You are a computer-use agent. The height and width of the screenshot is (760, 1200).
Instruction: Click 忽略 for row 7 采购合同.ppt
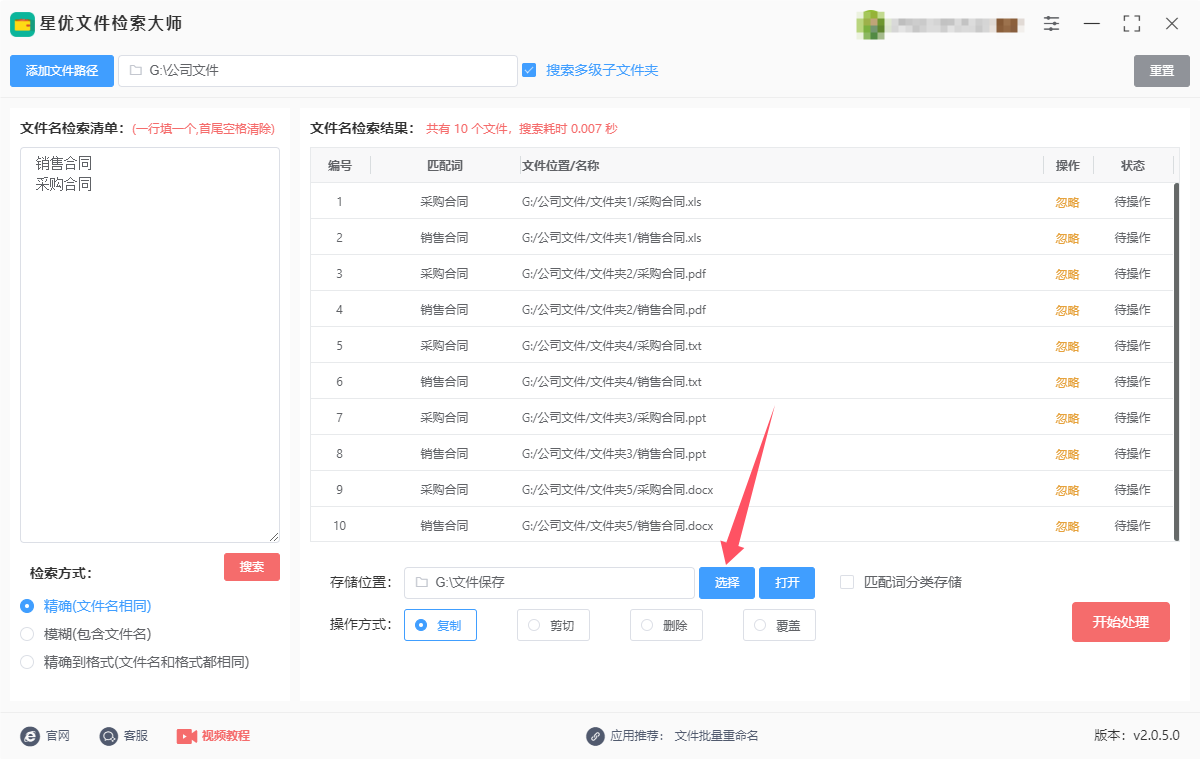pyautogui.click(x=1067, y=418)
